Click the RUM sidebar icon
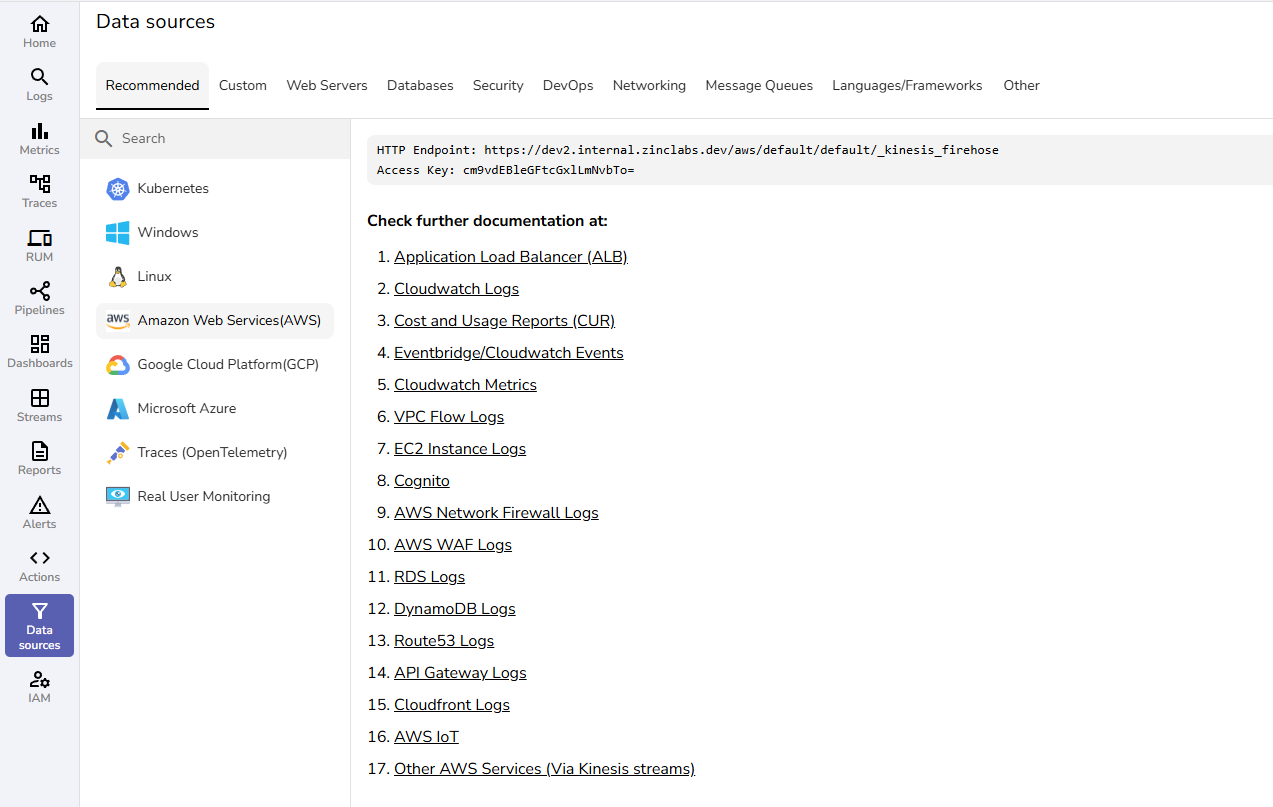This screenshot has height=807, width=1273. pyautogui.click(x=39, y=245)
